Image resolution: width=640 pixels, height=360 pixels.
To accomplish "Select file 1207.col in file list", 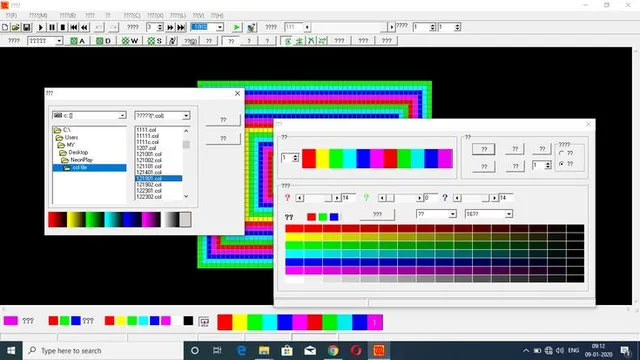I will tap(146, 148).
